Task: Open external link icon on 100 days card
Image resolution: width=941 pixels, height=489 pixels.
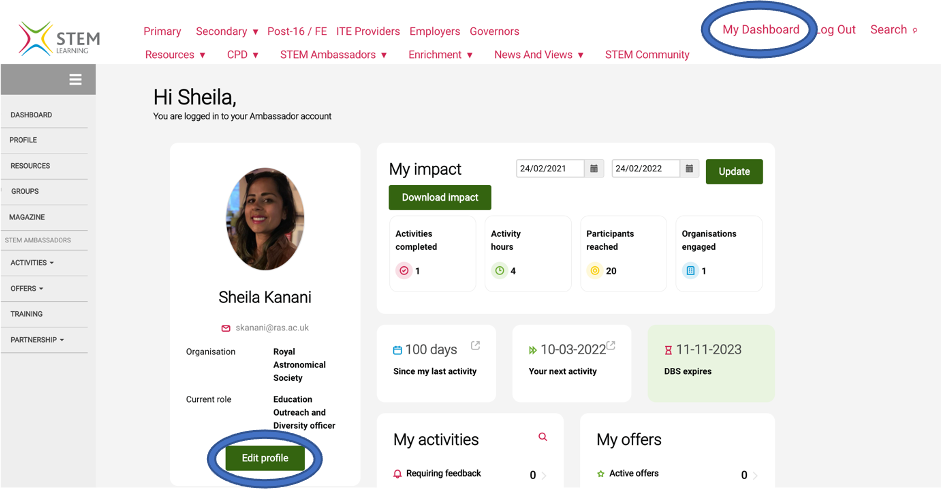Action: tap(475, 346)
